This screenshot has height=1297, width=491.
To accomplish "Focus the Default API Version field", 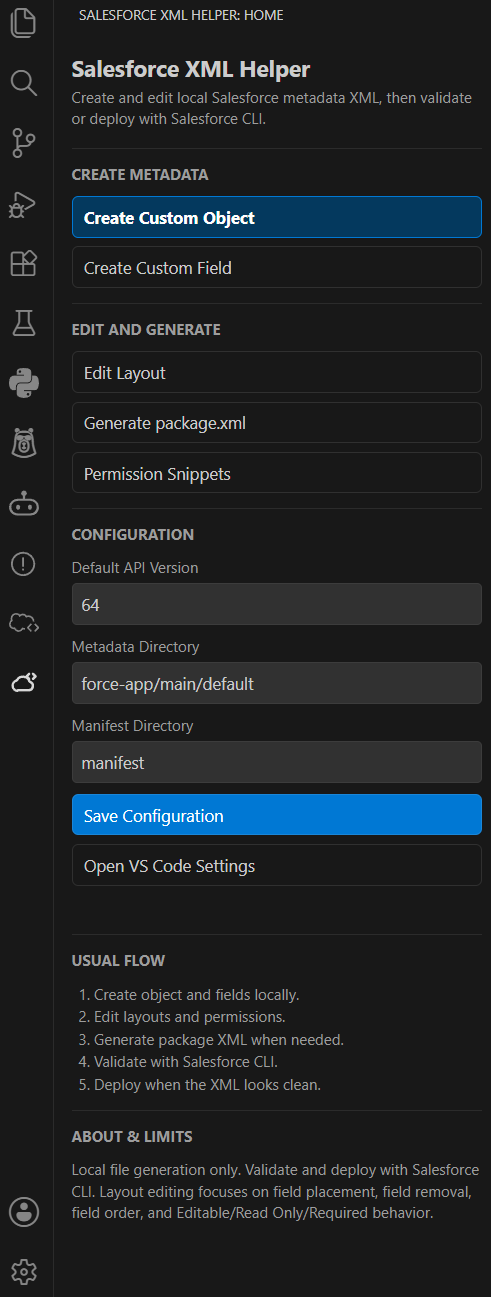I will tap(277, 605).
